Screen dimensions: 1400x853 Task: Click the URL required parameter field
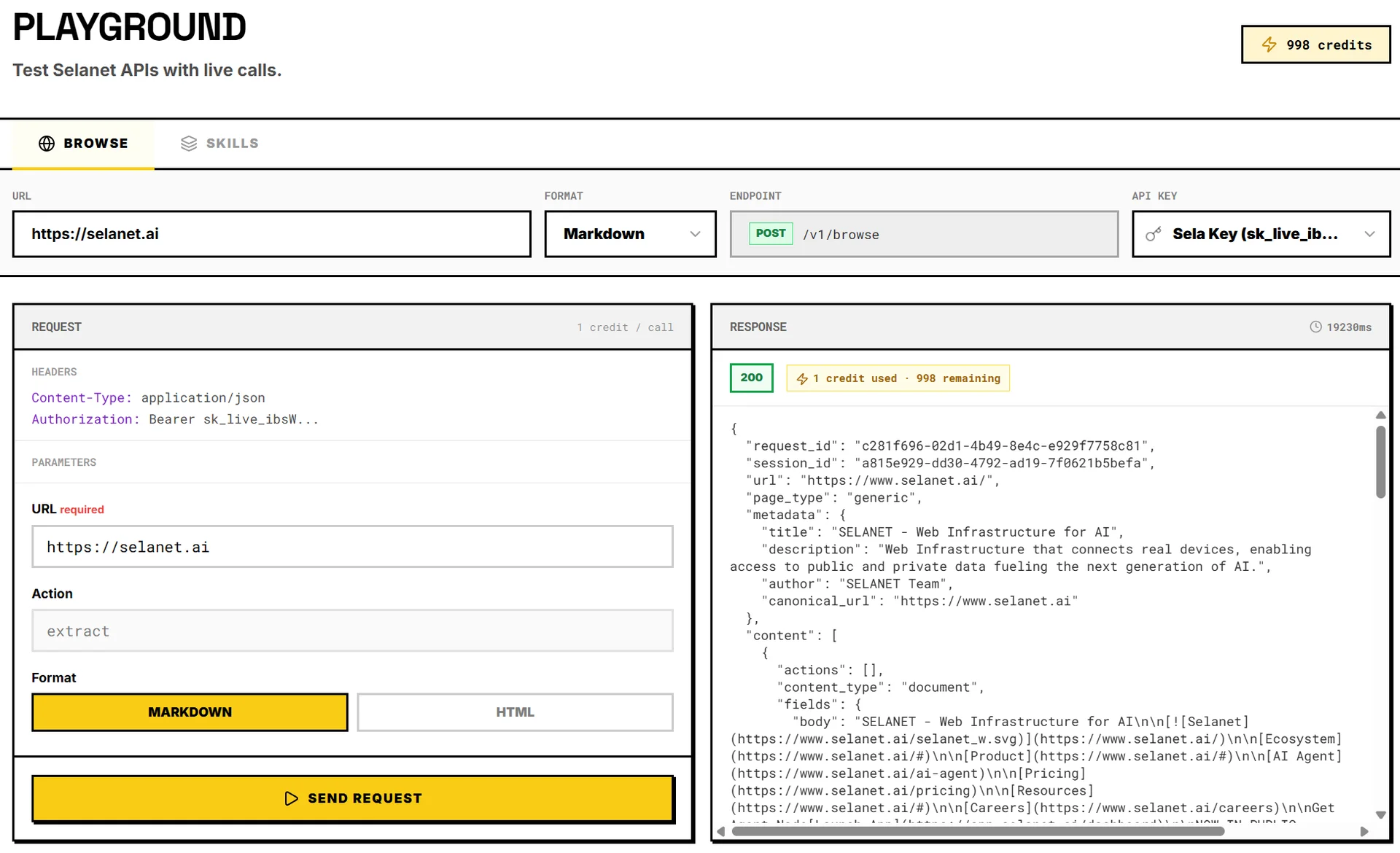[352, 547]
